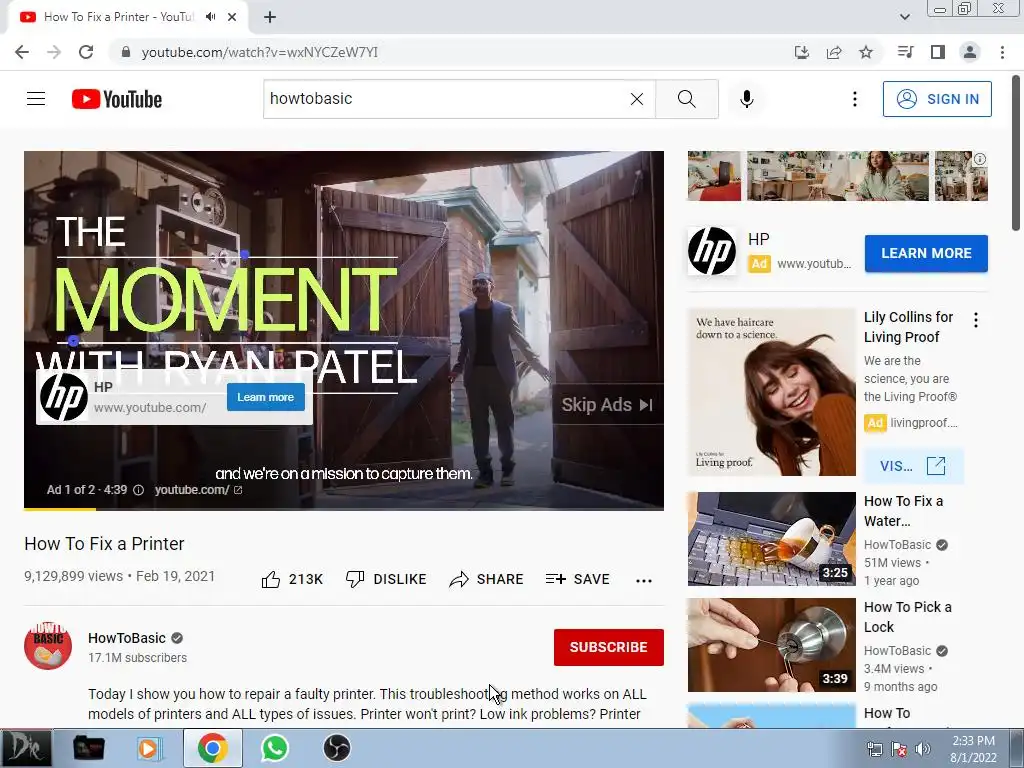Image resolution: width=1024 pixels, height=768 pixels.
Task: Share the video
Action: point(487,579)
